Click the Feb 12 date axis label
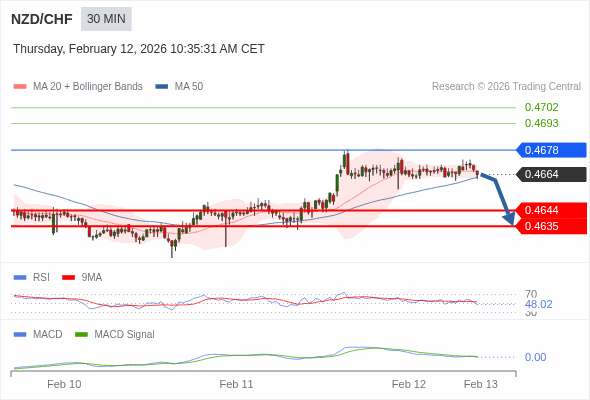The height and width of the screenshot is (400, 590). pos(409,384)
